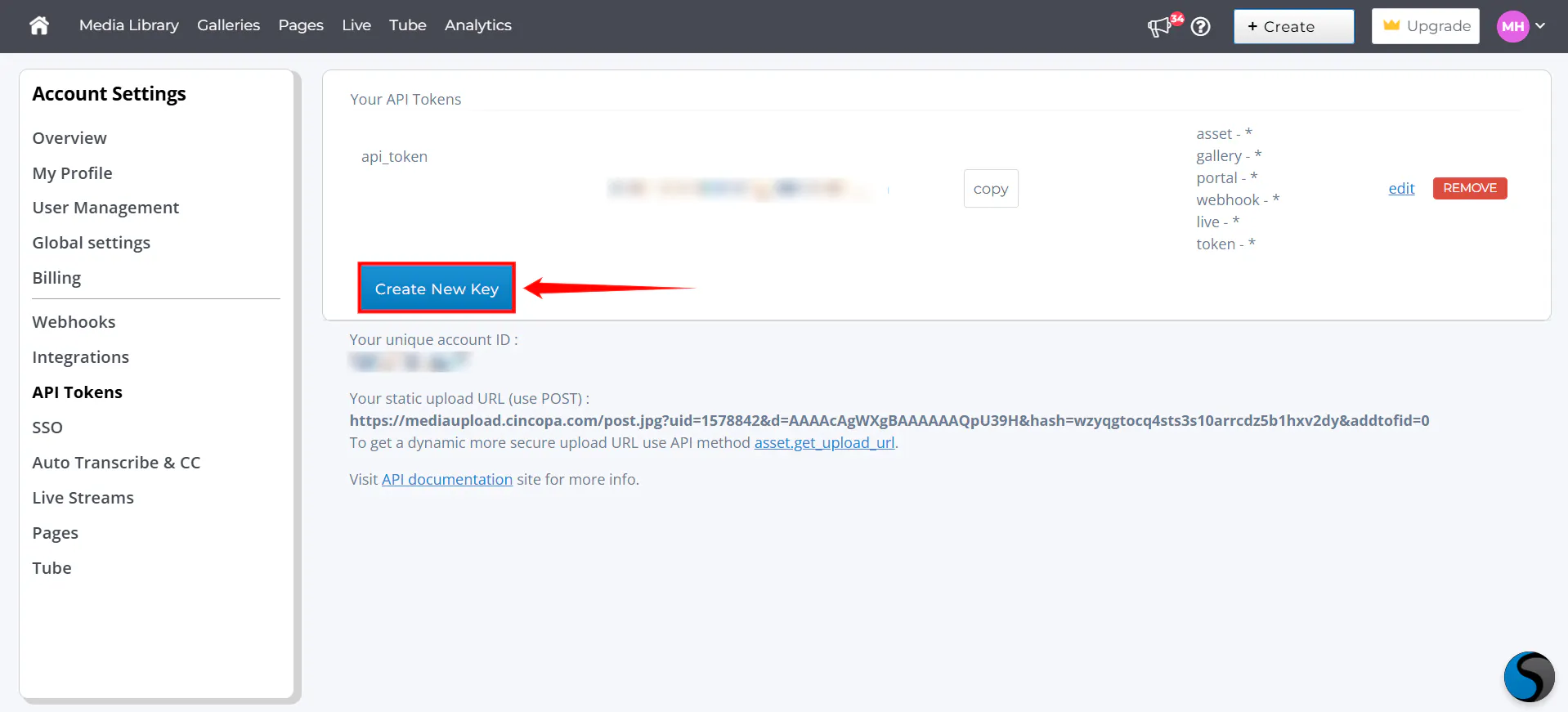The width and height of the screenshot is (1568, 712).
Task: Open the Media Library menu
Action: pos(129,25)
